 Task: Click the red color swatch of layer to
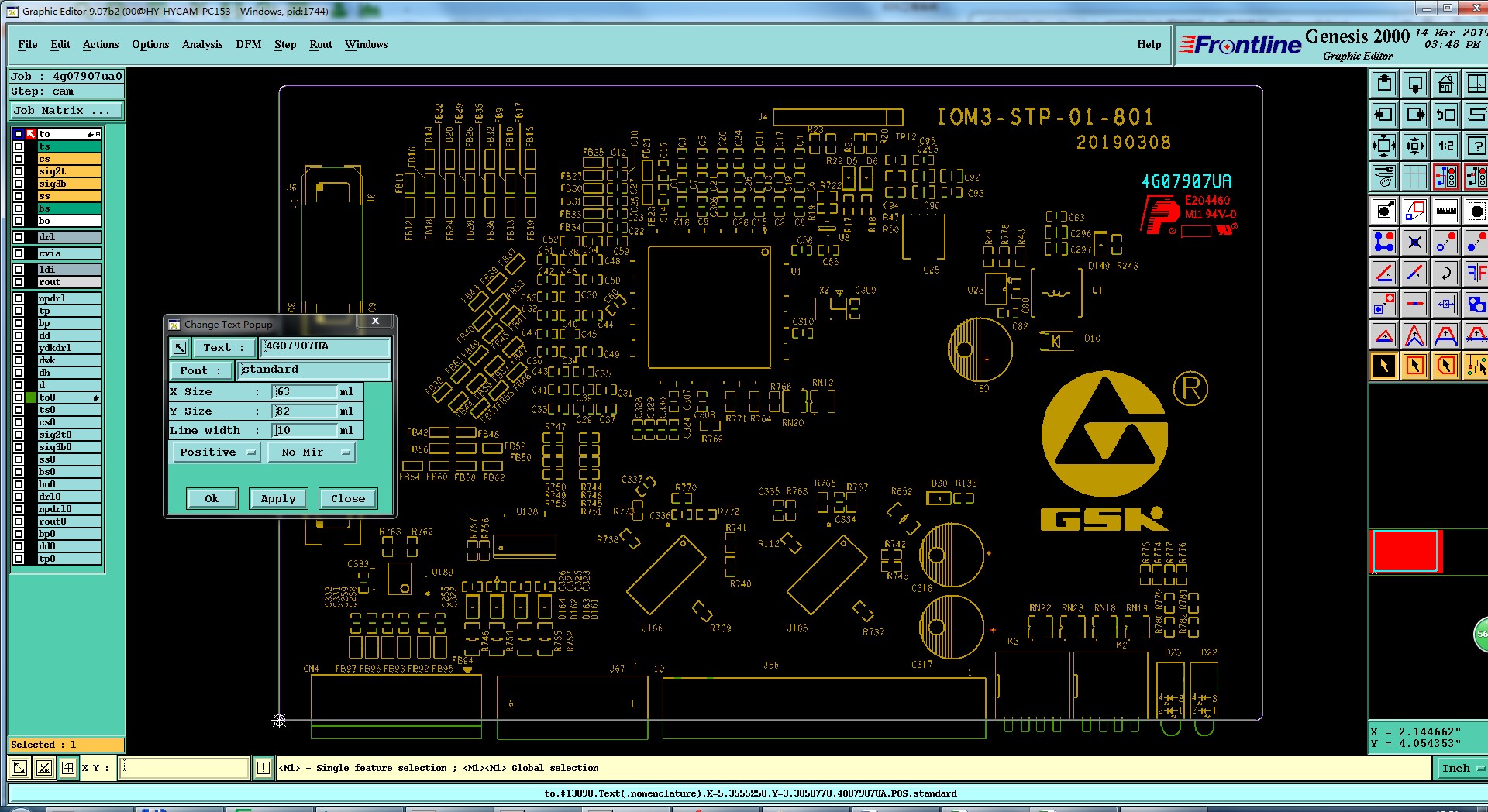point(31,134)
